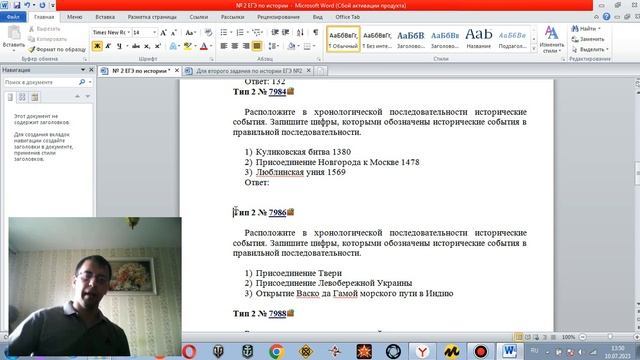The width and height of the screenshot is (640, 360).
Task: Switch to print layout view in status bar
Action: (519, 337)
